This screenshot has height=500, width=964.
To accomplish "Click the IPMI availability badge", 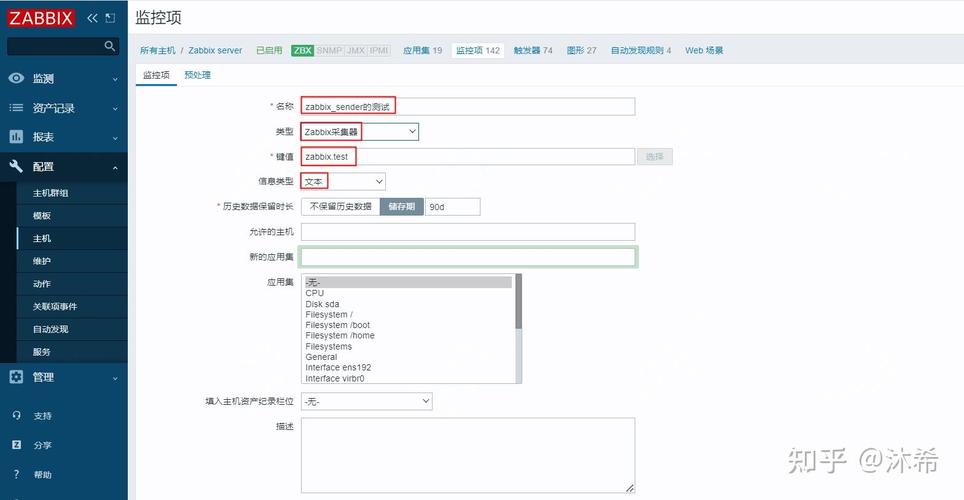I will point(379,50).
